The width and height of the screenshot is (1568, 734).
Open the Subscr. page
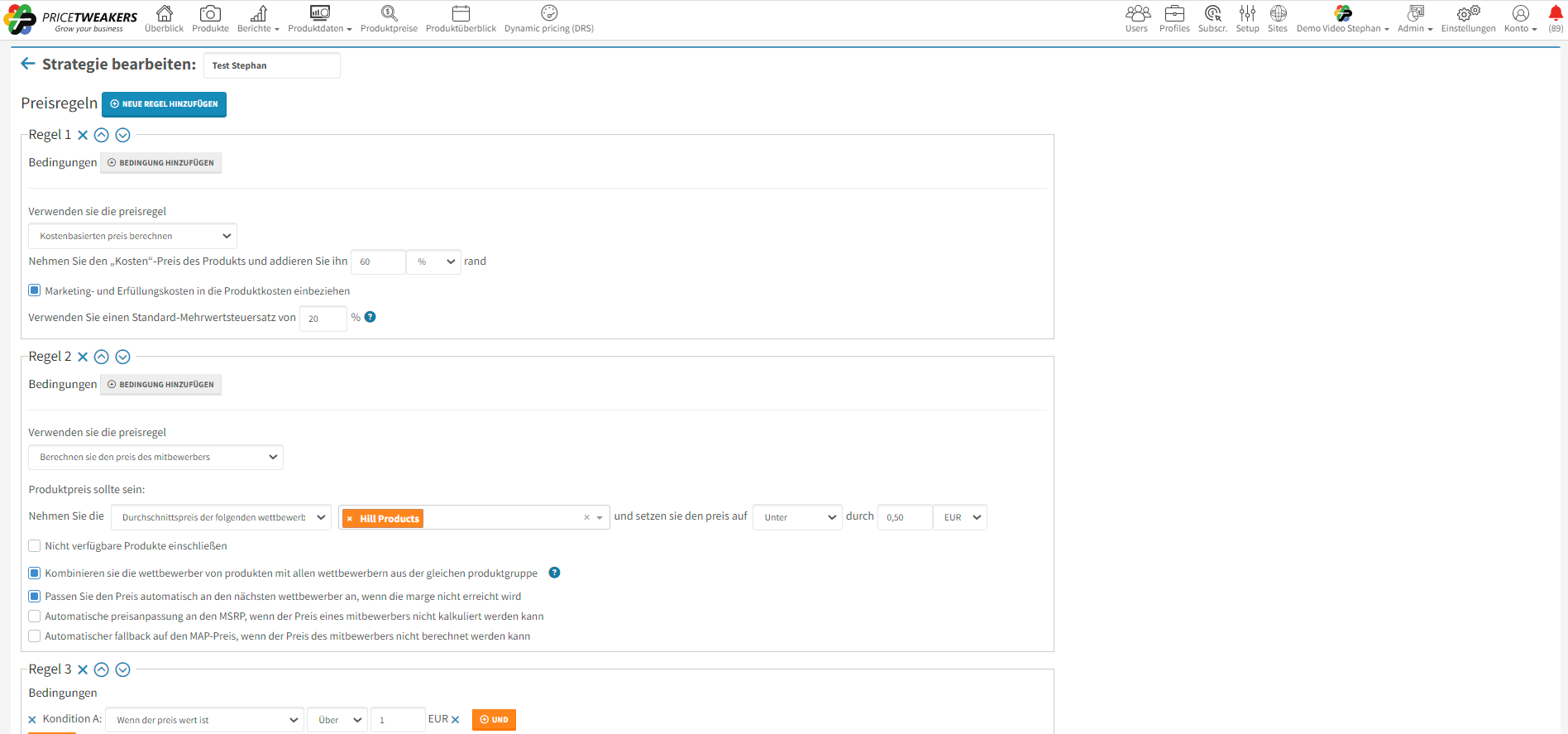point(1212,19)
